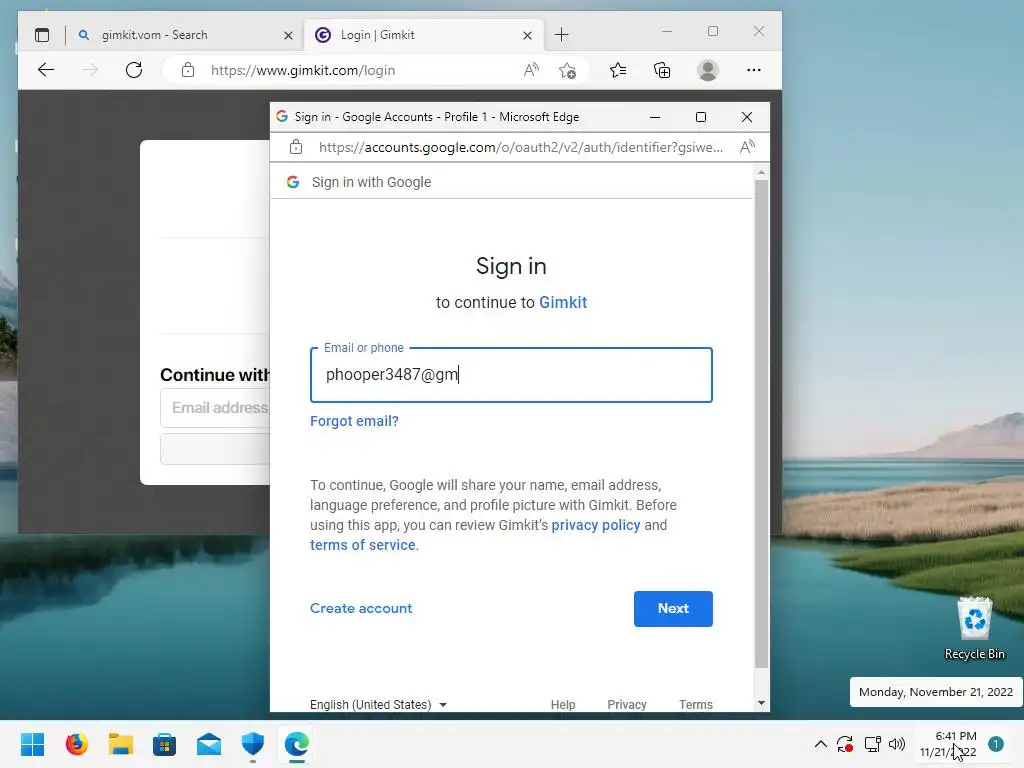Open Gimkit's terms of service link
This screenshot has width=1024, height=768.
coord(362,545)
